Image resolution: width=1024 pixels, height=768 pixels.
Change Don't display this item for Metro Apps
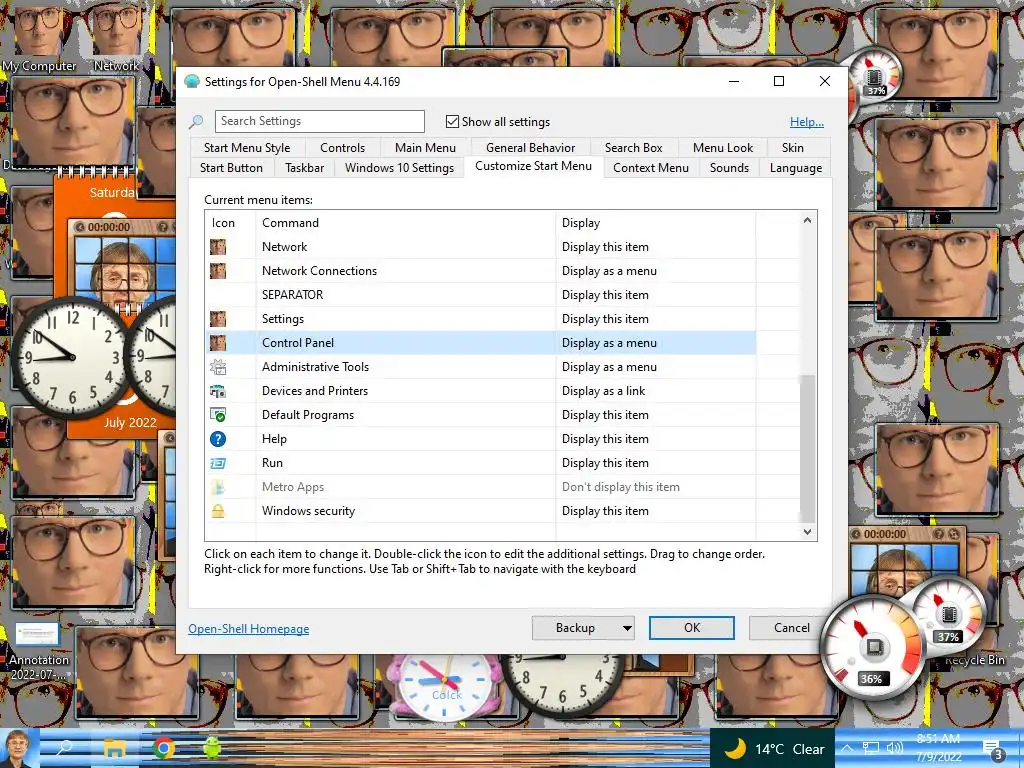(x=620, y=487)
